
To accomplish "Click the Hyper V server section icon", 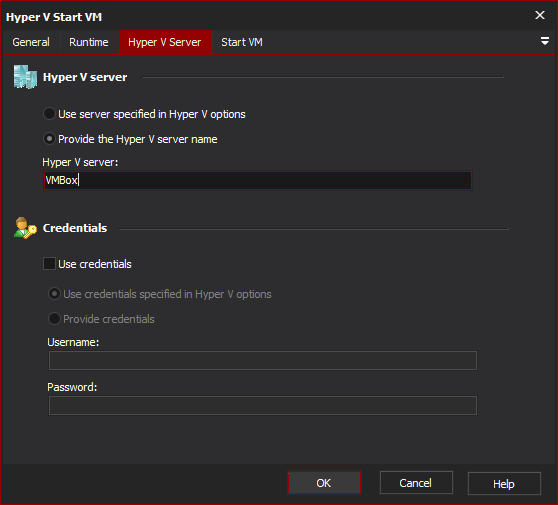I will 25,77.
